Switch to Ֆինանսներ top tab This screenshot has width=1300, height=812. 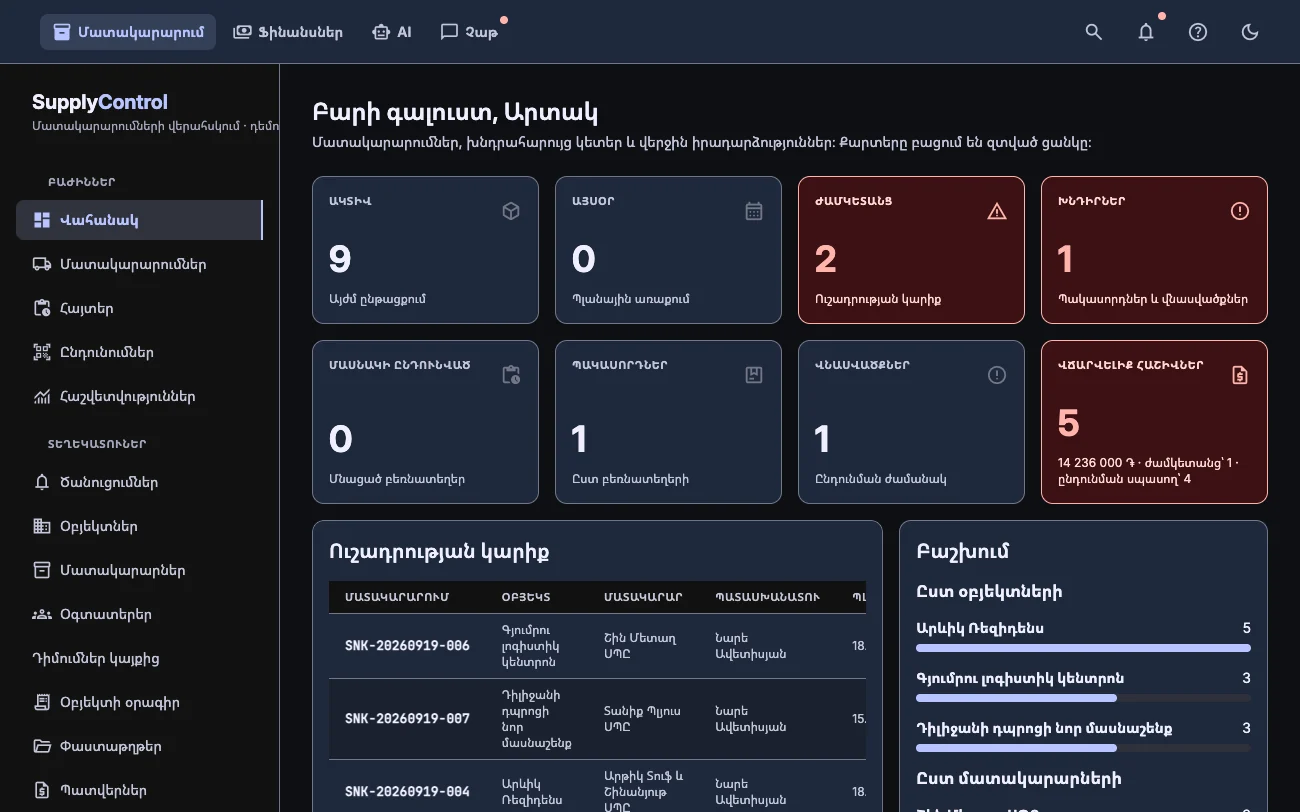[x=288, y=32]
